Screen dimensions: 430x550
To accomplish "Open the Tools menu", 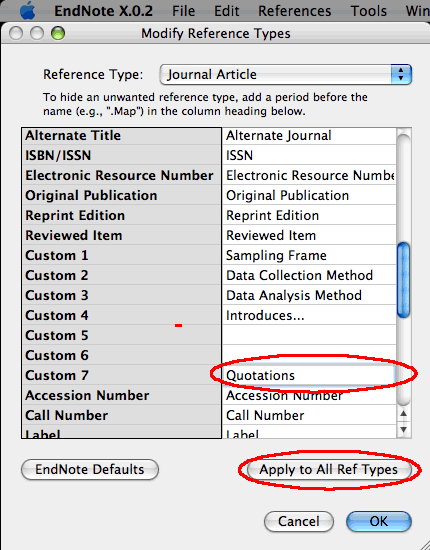I will 369,11.
